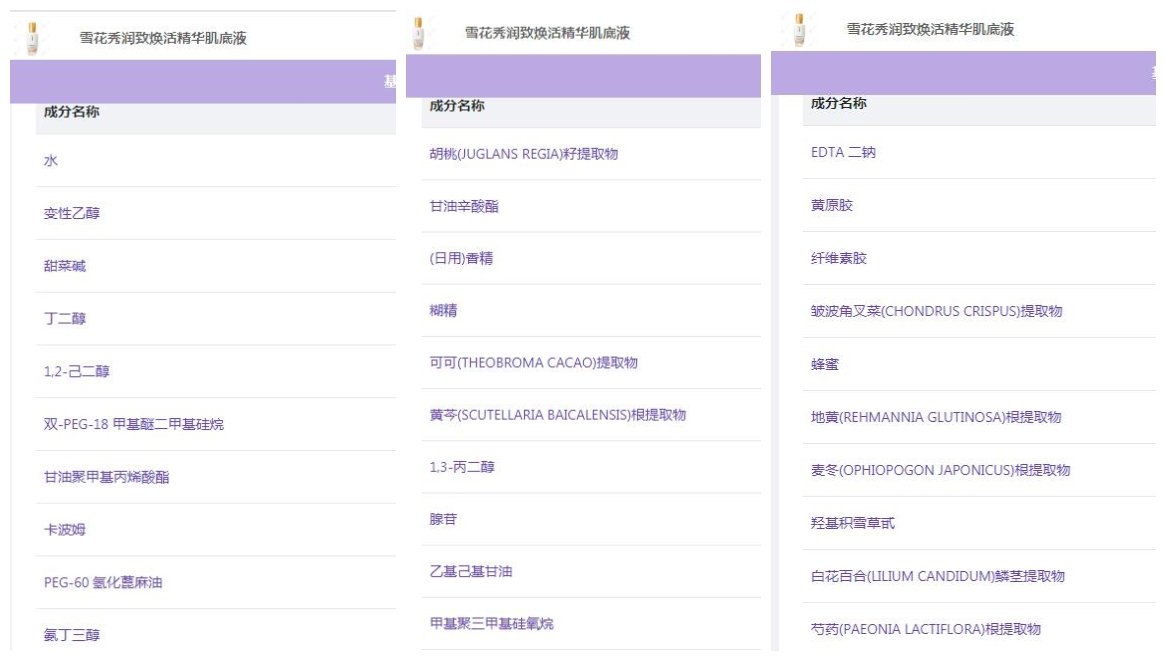Open 黄芩(SCUTELLARIA BAICALENSIS)根提取物 link
The width and height of the screenshot is (1166, 661).
point(558,415)
